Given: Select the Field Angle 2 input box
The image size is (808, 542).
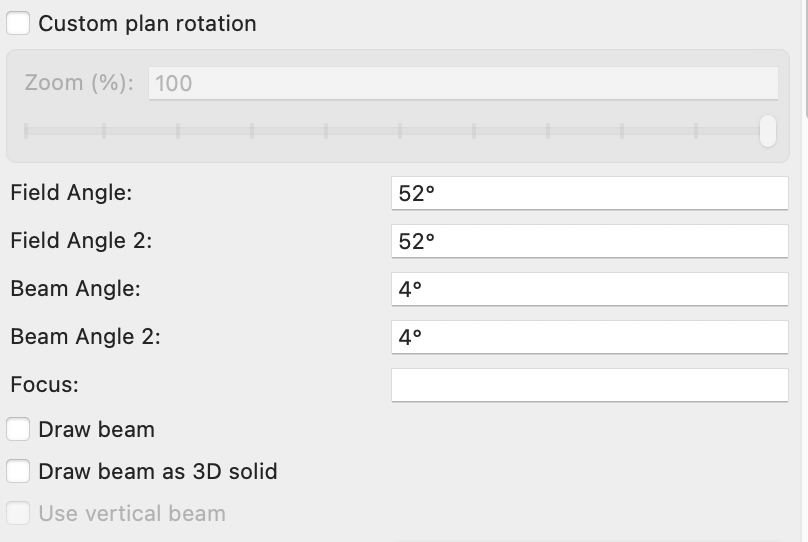Looking at the screenshot, I should pos(590,241).
